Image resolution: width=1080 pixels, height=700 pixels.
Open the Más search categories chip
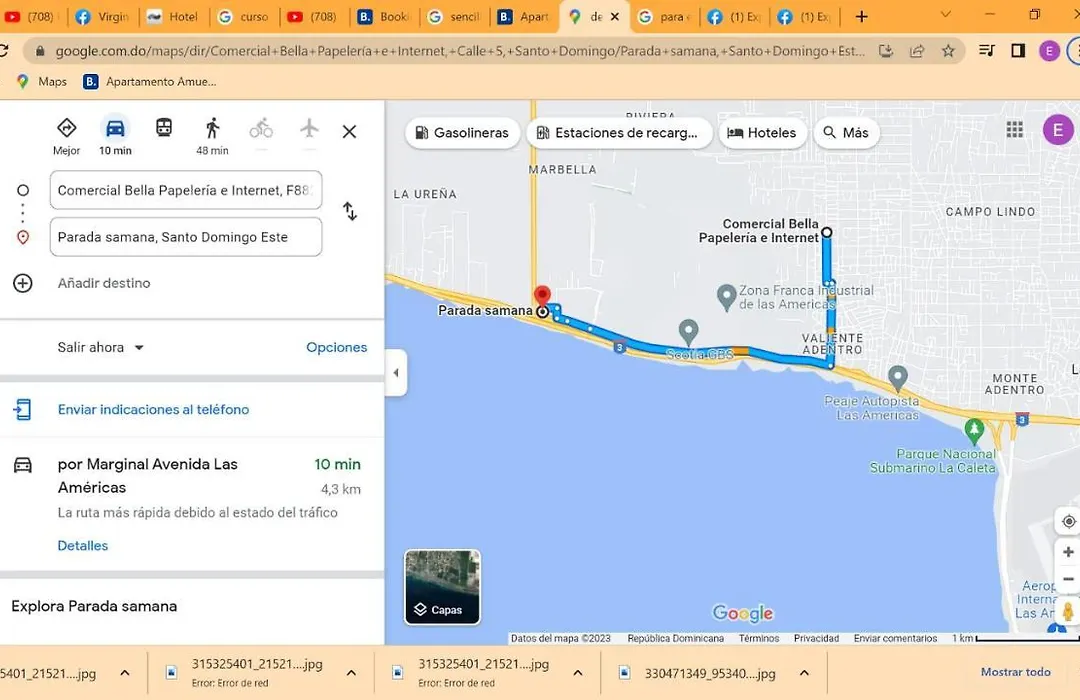coord(847,132)
